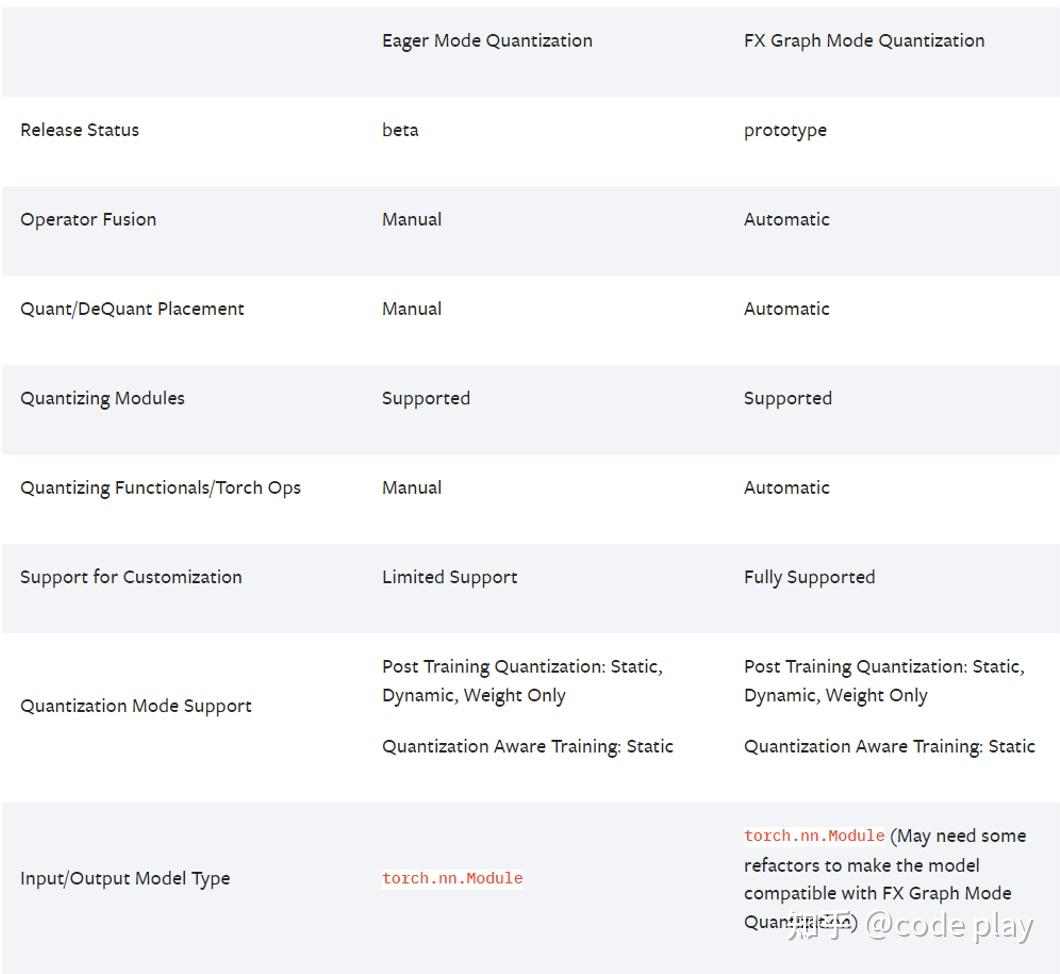Click the Fully Supported cell
The height and width of the screenshot is (974, 1060).
(809, 577)
